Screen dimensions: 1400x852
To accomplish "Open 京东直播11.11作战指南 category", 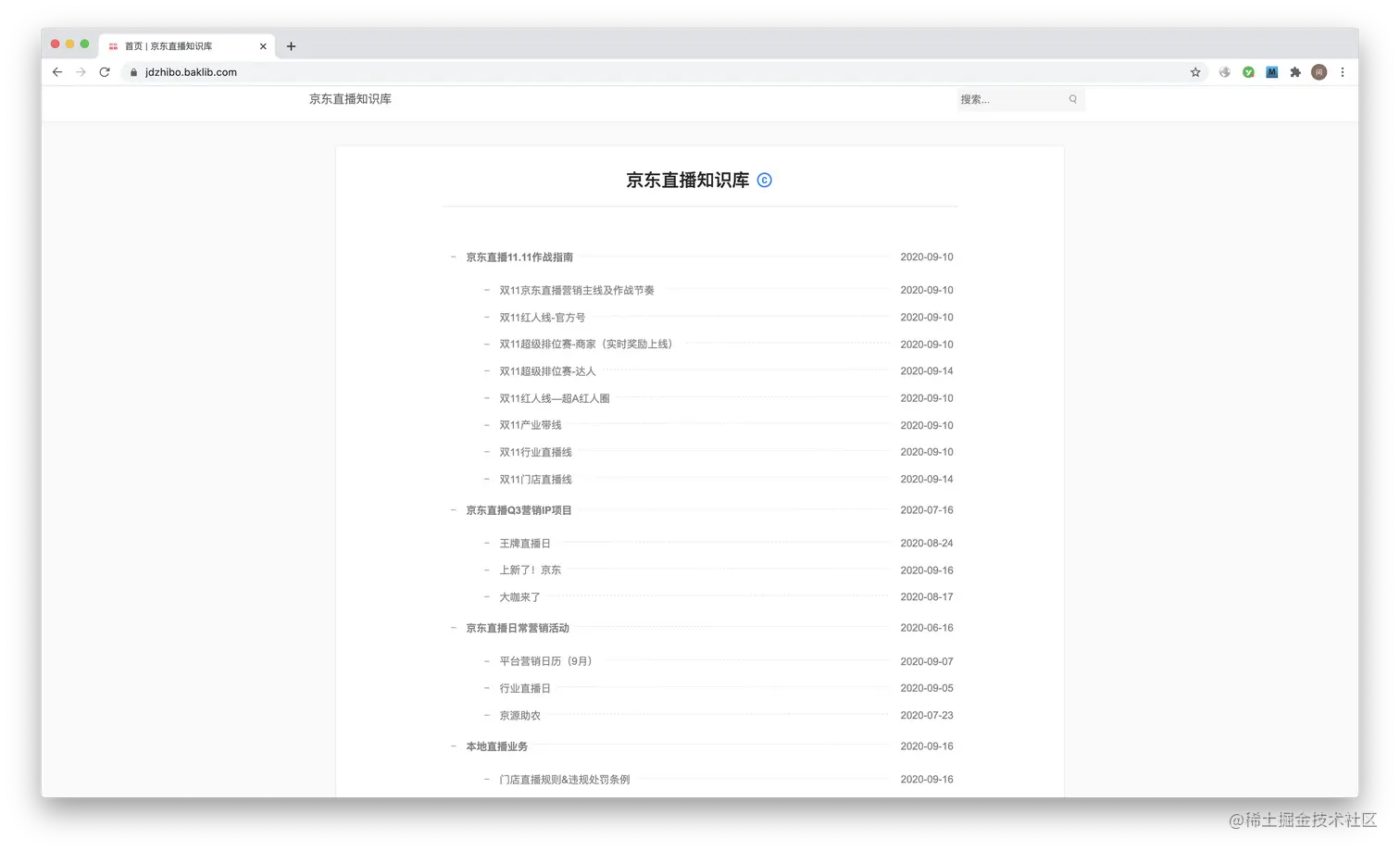I will pos(519,257).
